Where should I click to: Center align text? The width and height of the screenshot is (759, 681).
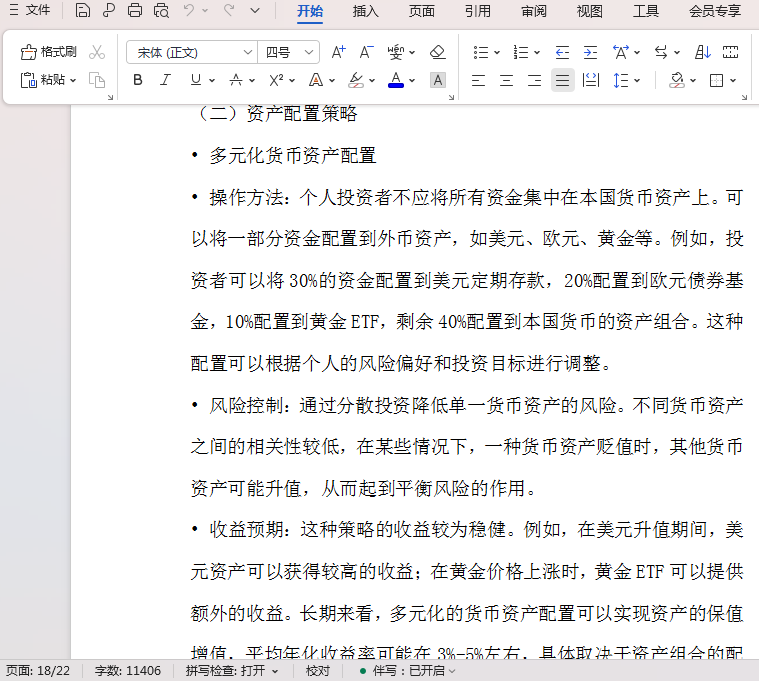tap(506, 80)
